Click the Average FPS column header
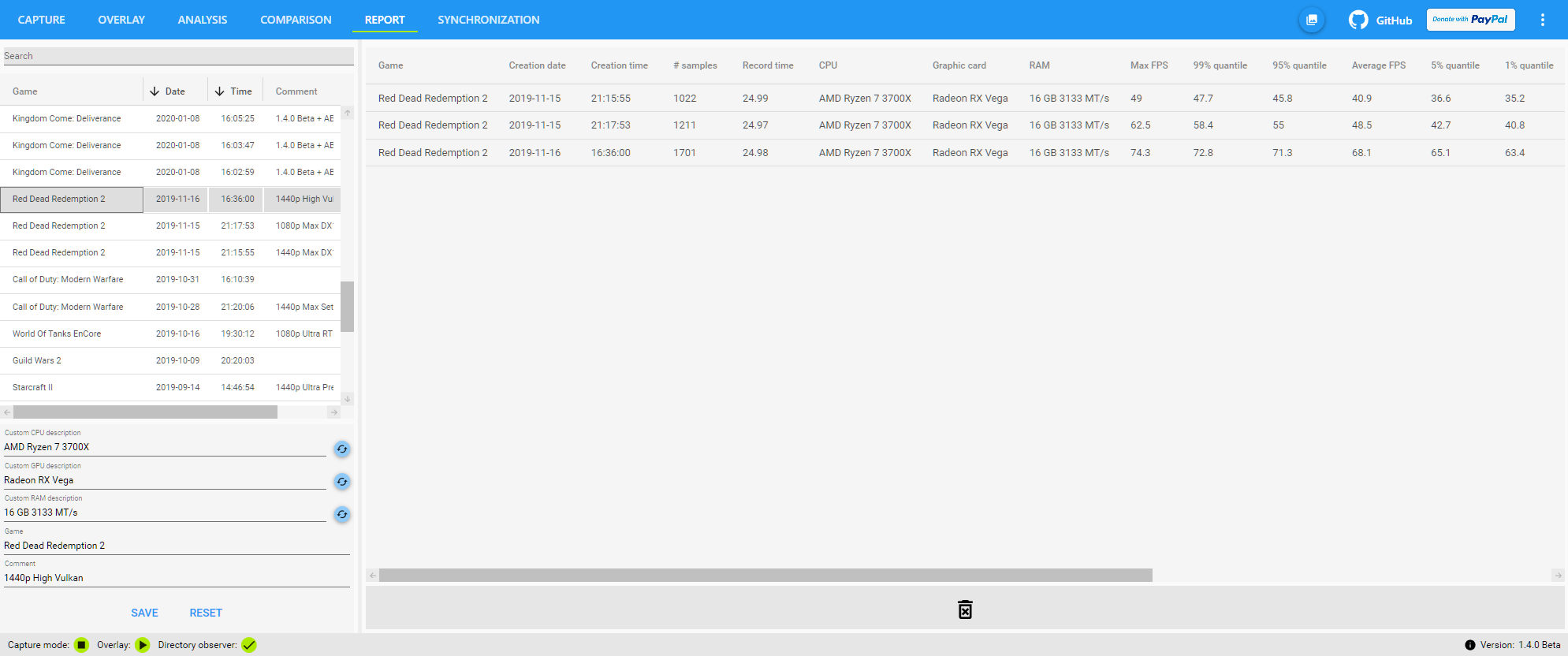 pos(1379,65)
